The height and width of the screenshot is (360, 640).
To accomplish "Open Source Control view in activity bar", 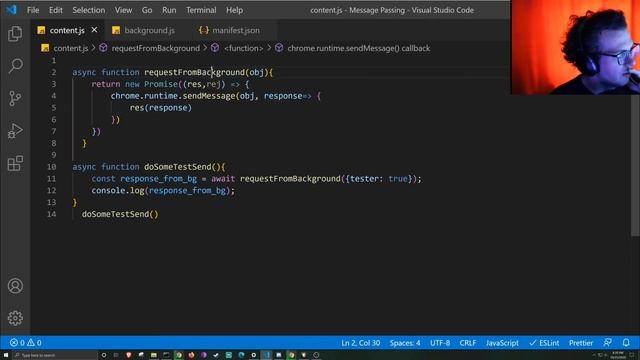I will click(x=15, y=98).
